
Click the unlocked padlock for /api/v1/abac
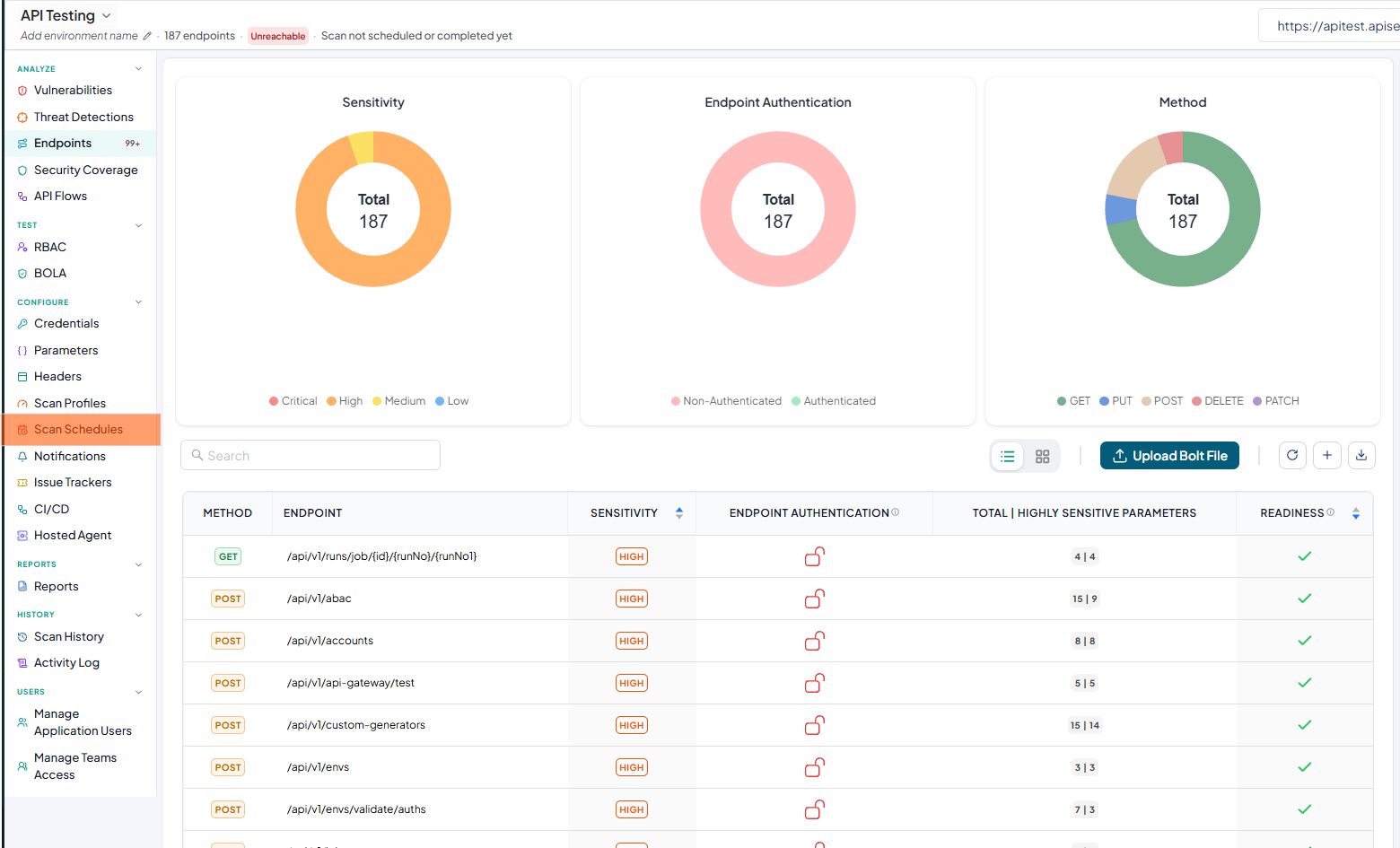pyautogui.click(x=814, y=599)
